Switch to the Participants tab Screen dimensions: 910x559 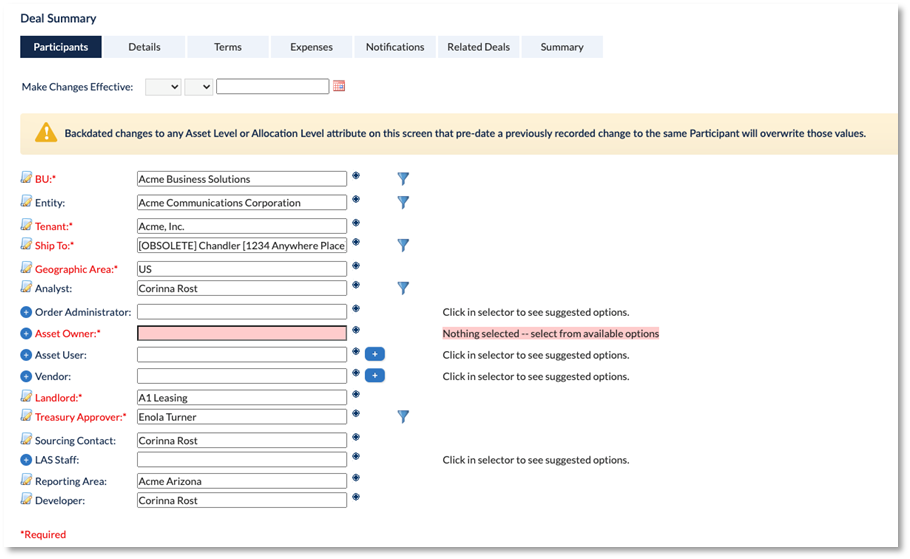[61, 47]
